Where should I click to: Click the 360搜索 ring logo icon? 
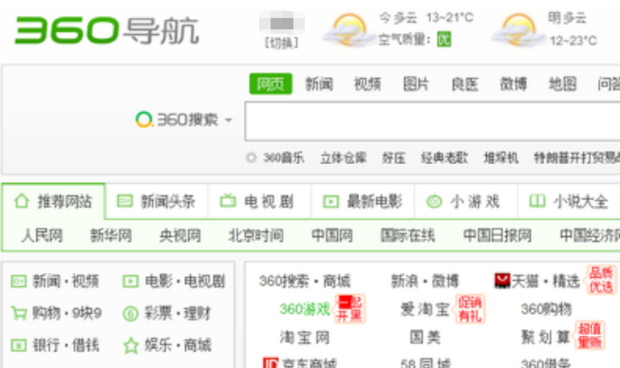144,119
